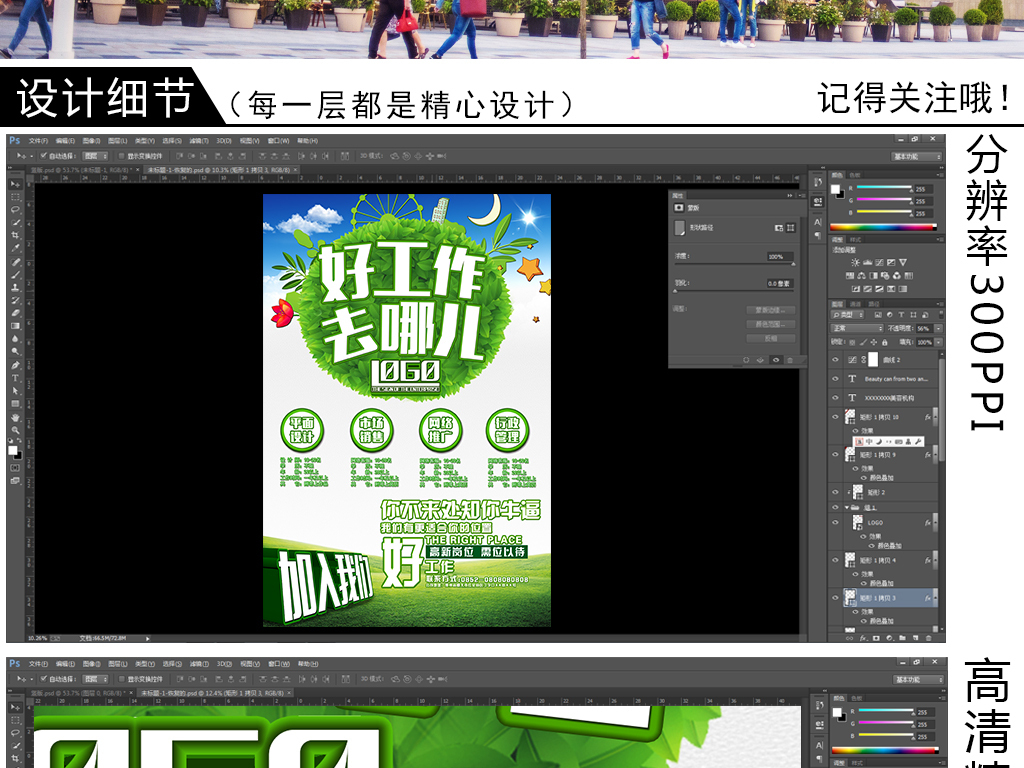The image size is (1024, 768).
Task: Open 滤镜(T) menu in upper window
Action: [199, 140]
